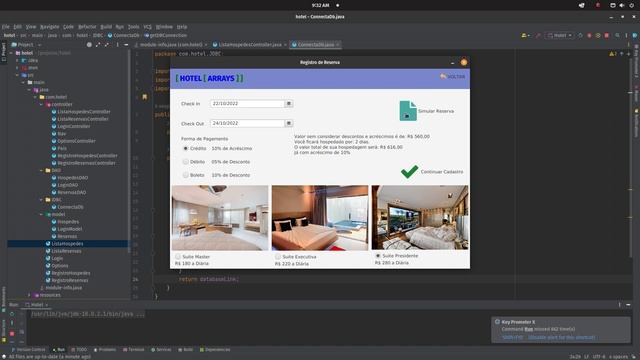Screen dimensions: 640x360
Task: Click the Simular Reserva label
Action: 436,111
